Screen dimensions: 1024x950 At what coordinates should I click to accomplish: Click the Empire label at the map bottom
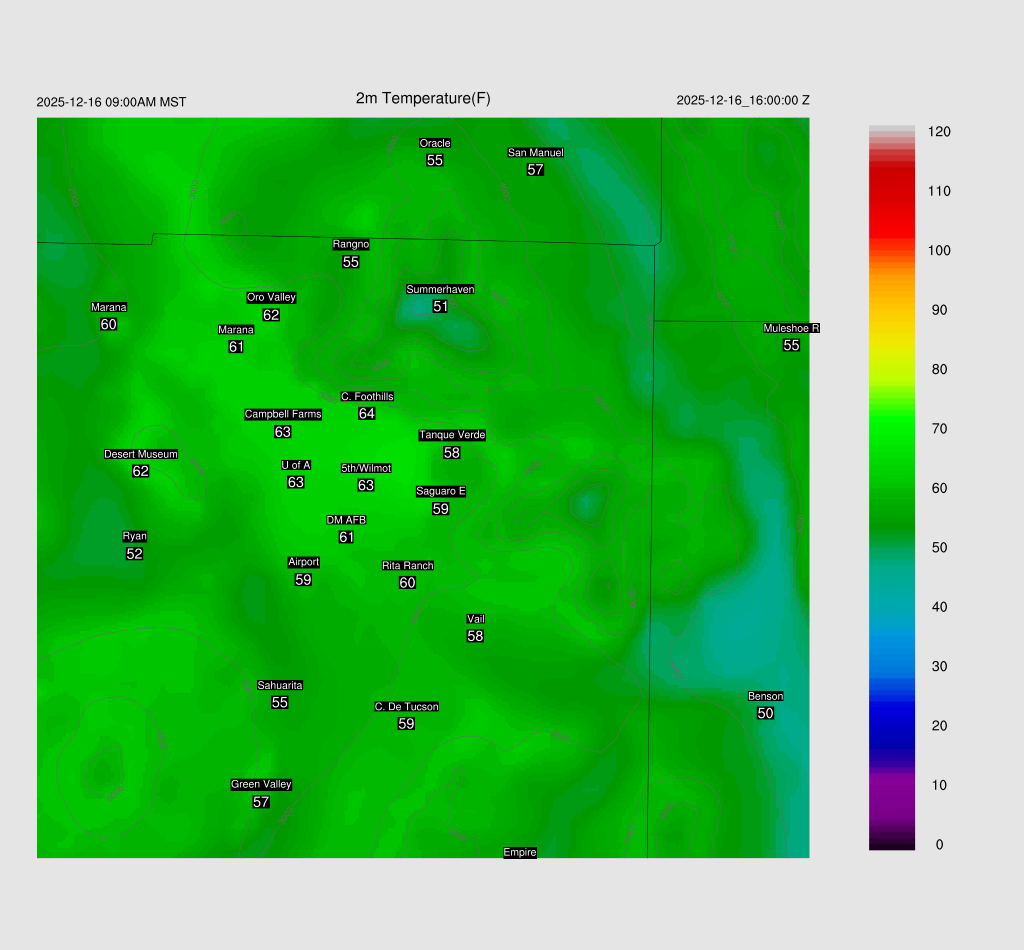[x=520, y=853]
